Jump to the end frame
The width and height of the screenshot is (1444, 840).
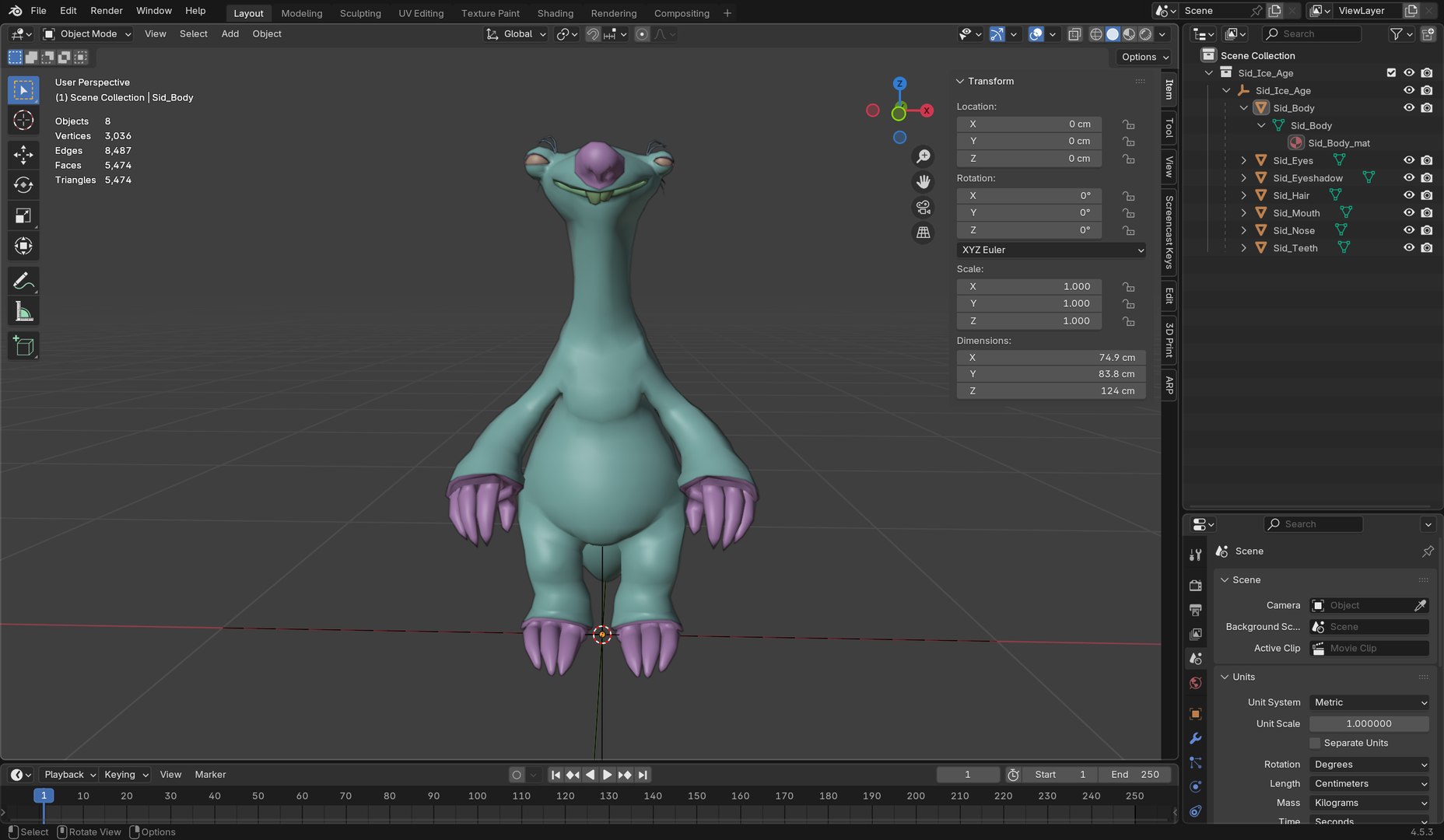point(643,775)
